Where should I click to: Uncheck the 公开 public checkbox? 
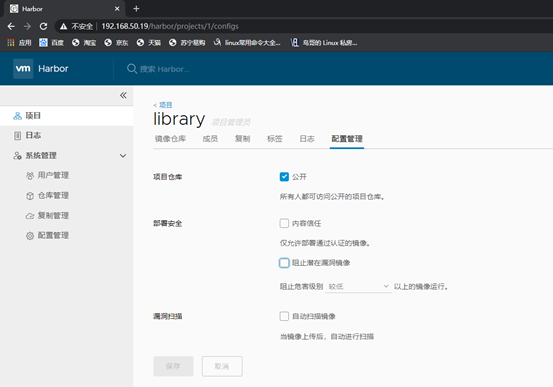(284, 177)
